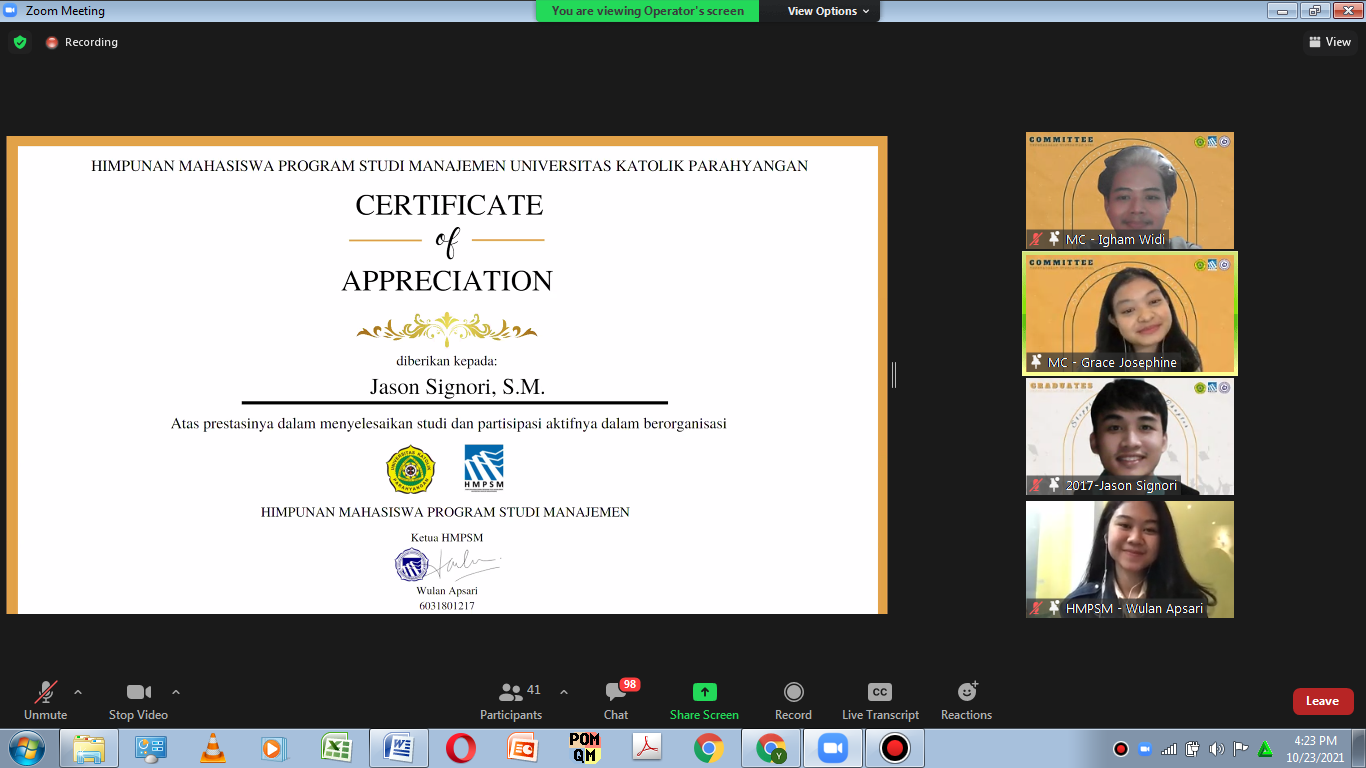Leave the meeting
Image resolution: width=1366 pixels, height=768 pixels.
tap(1322, 701)
